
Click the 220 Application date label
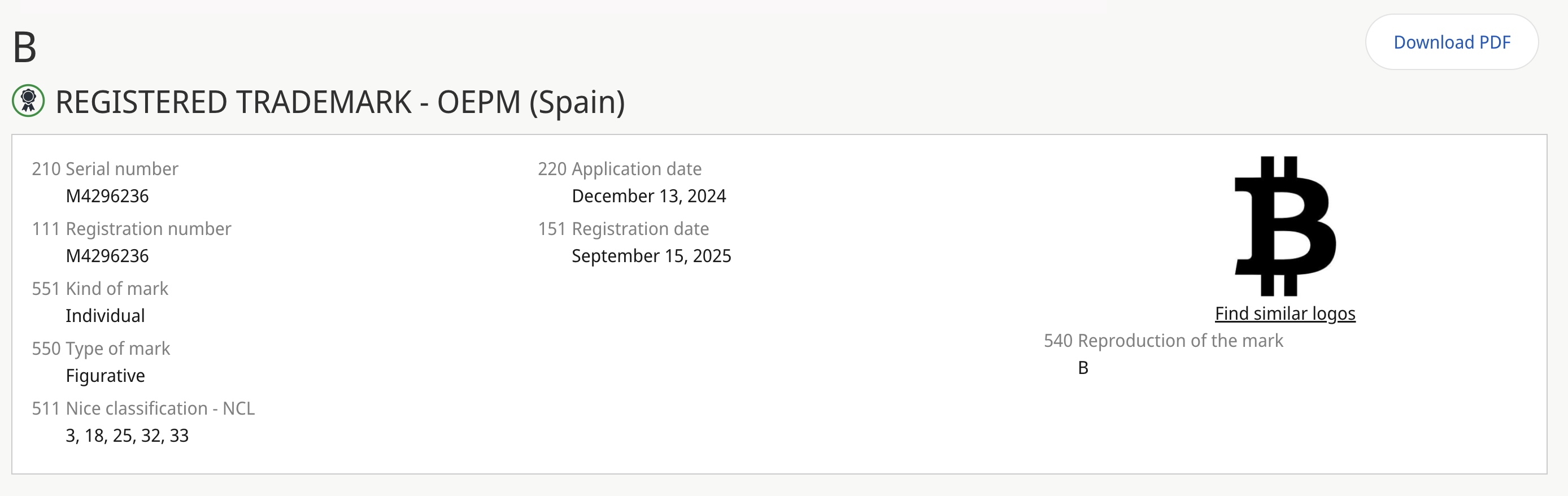(619, 168)
